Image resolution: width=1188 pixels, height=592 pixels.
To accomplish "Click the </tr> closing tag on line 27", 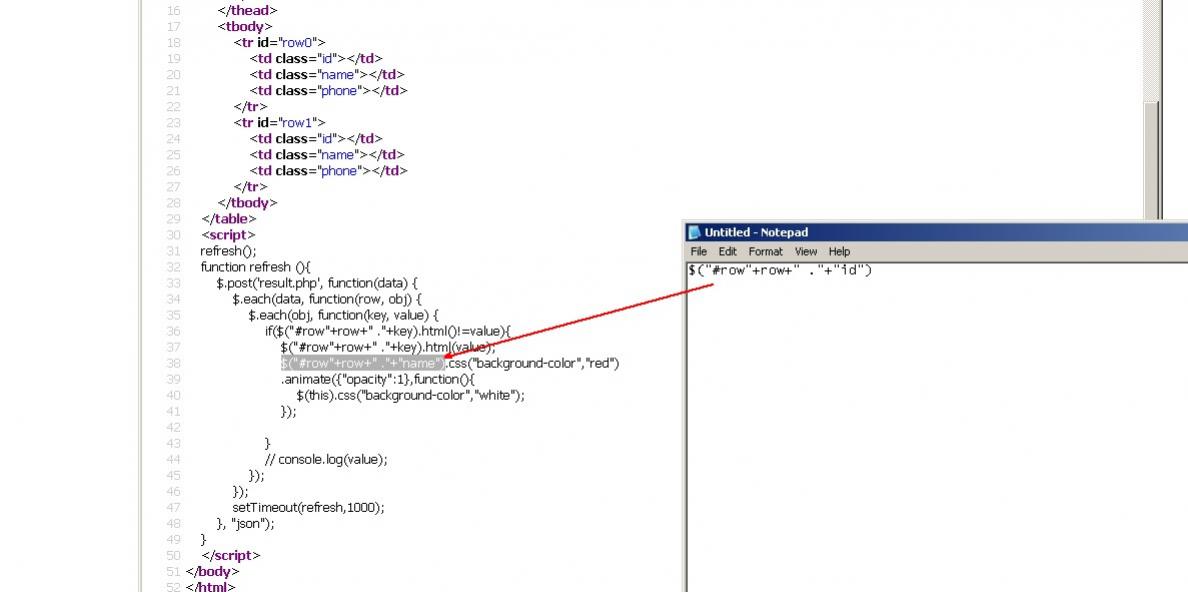I will 250,186.
